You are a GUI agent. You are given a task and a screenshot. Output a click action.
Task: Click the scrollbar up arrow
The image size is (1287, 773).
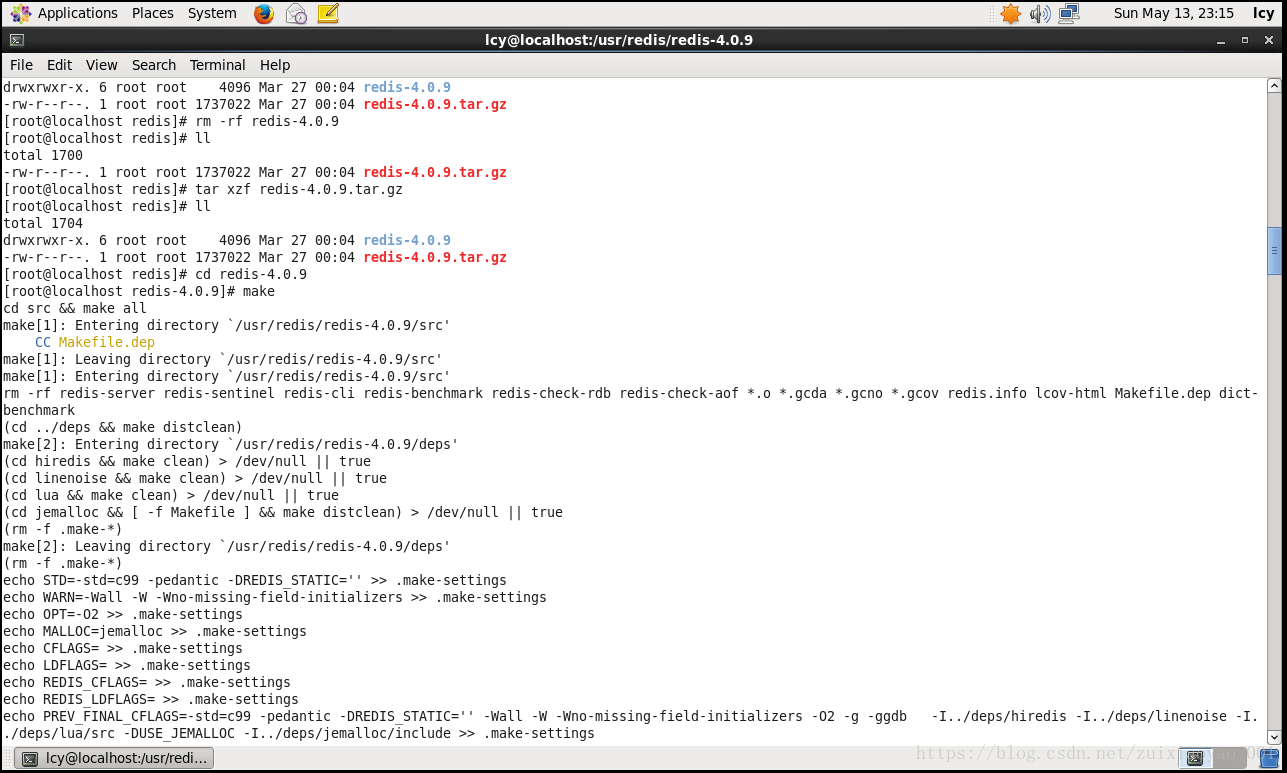pyautogui.click(x=1274, y=86)
